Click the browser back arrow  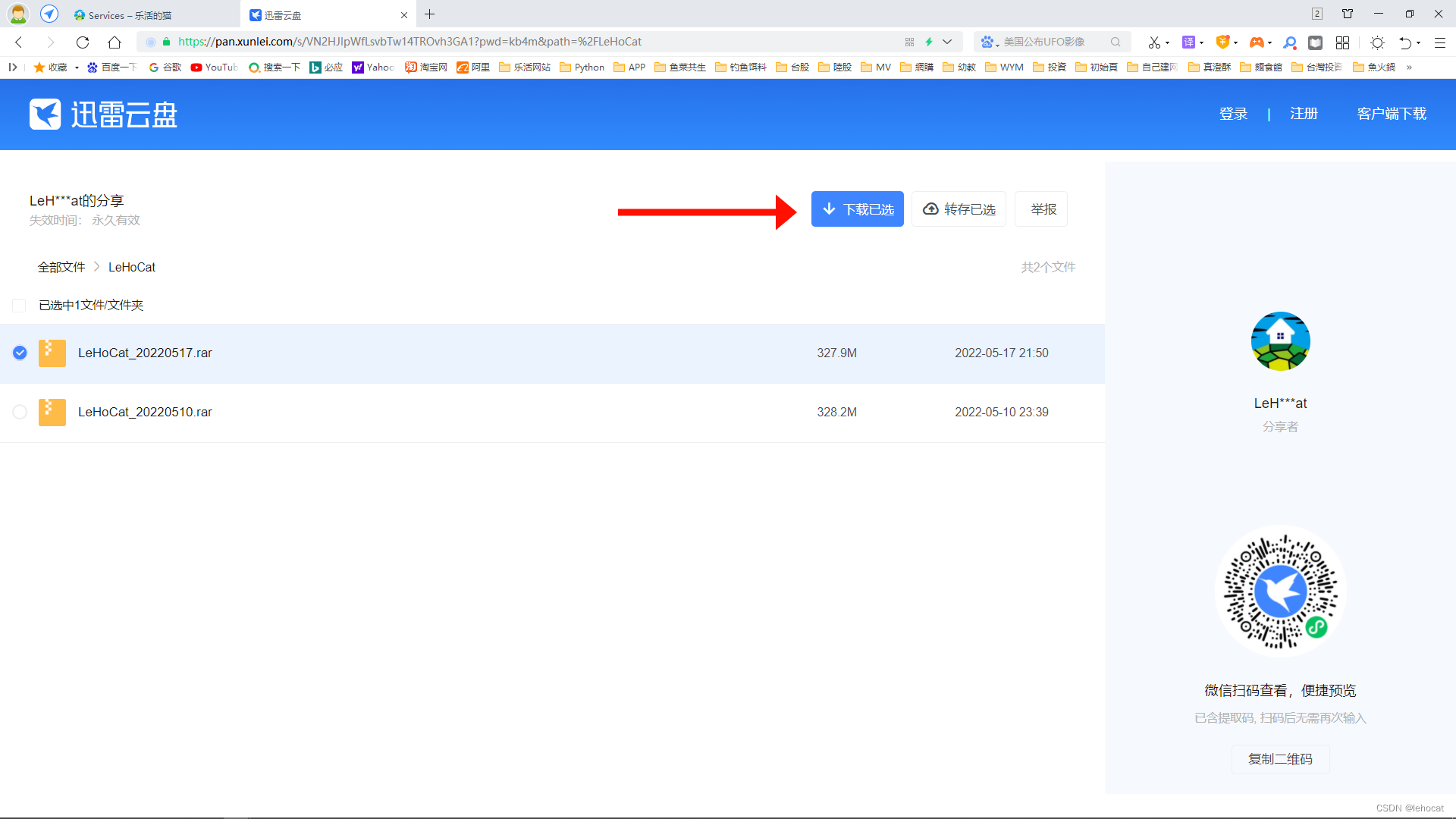(19, 42)
